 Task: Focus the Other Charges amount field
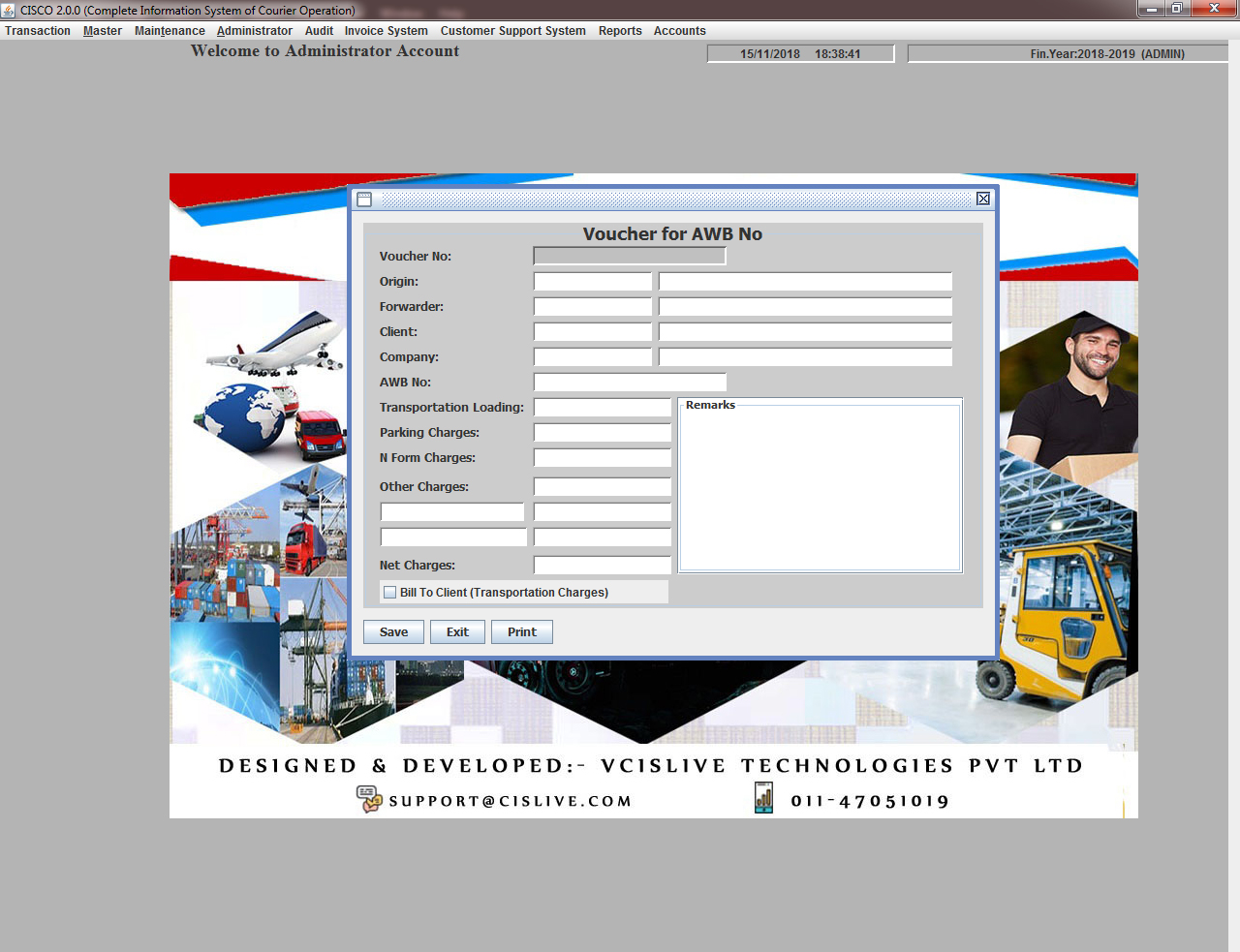point(603,487)
